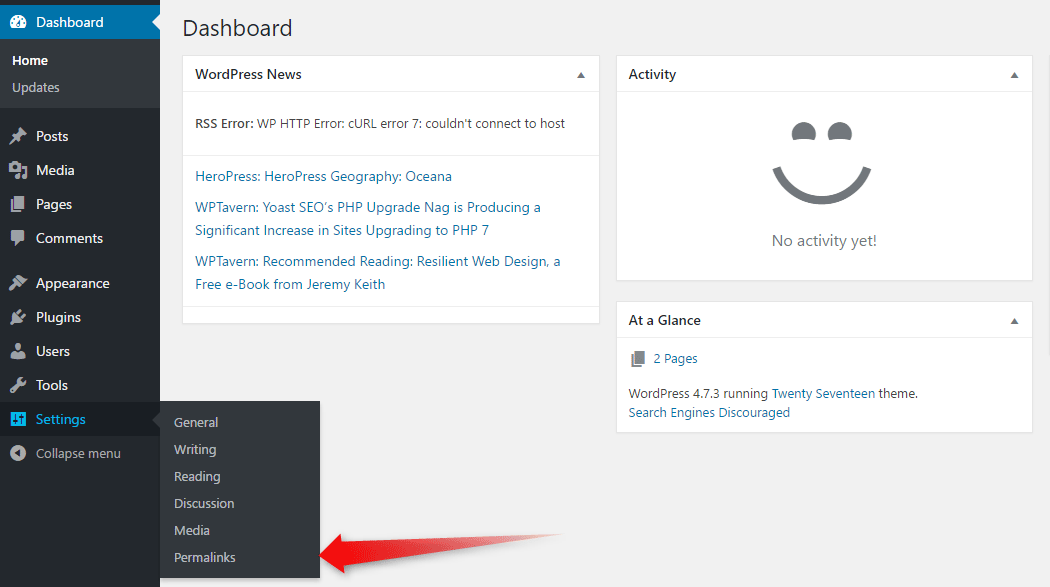Collapse the sidebar with Collapse menu
The image size is (1050, 587).
[77, 453]
